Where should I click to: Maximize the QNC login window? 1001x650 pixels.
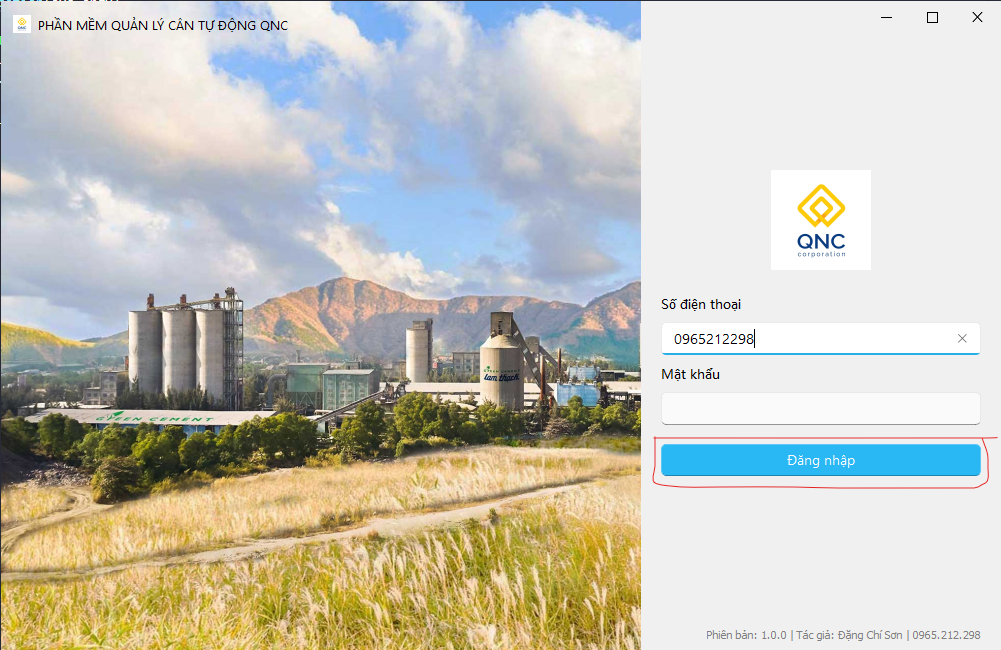[x=932, y=17]
